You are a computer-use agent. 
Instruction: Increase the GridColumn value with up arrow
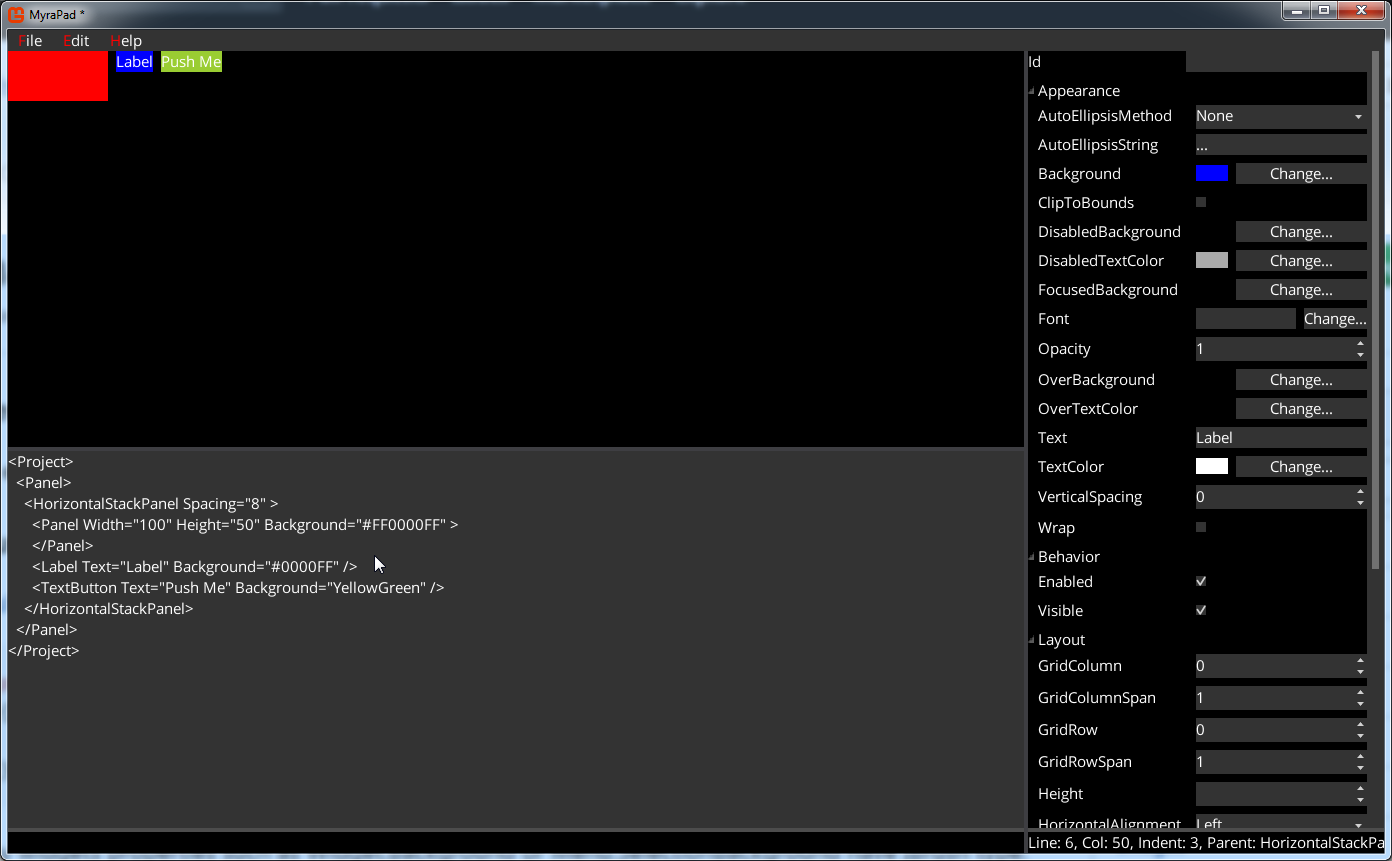click(1360, 660)
